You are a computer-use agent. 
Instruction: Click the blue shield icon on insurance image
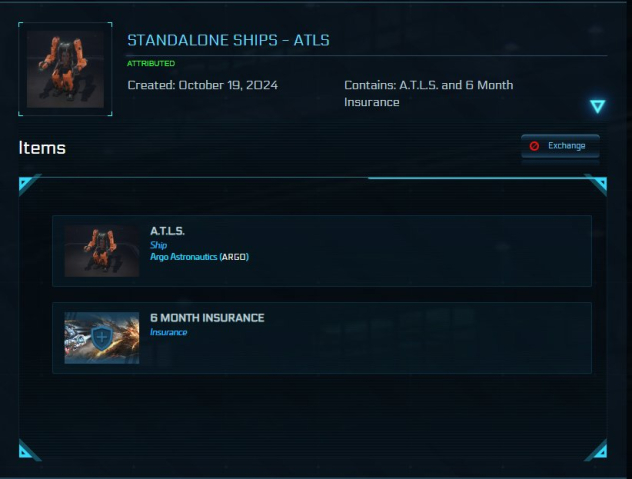(100, 338)
